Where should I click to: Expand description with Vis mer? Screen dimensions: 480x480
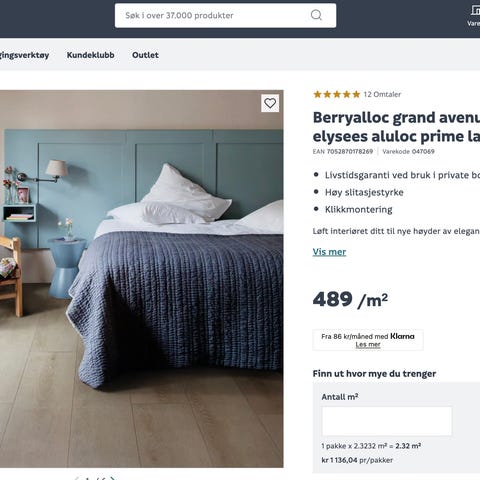coord(329,252)
